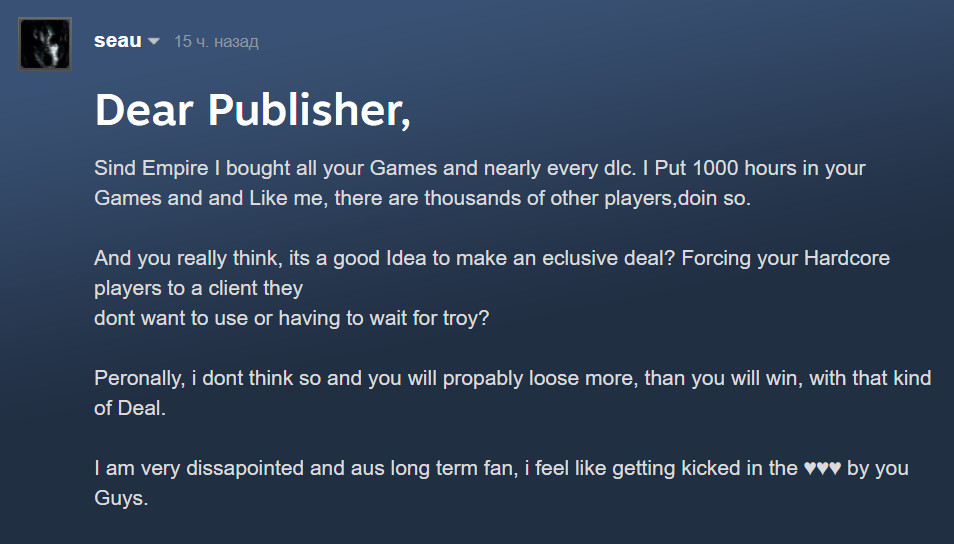Click the 'Dear Publisher,' heading

point(252,110)
